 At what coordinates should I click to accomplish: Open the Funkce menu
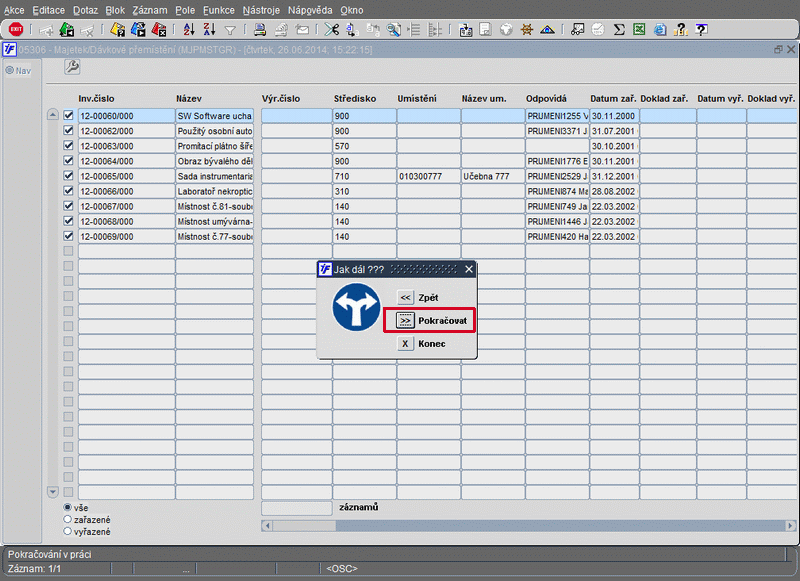coord(219,10)
